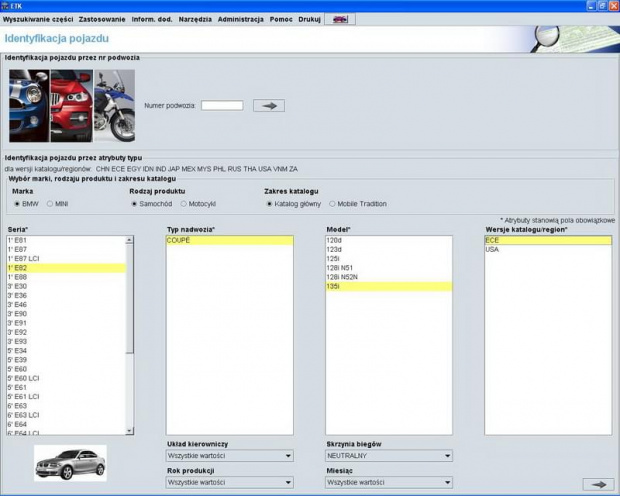Select series 1' E87 LCI
The image size is (620, 496).
(66, 259)
